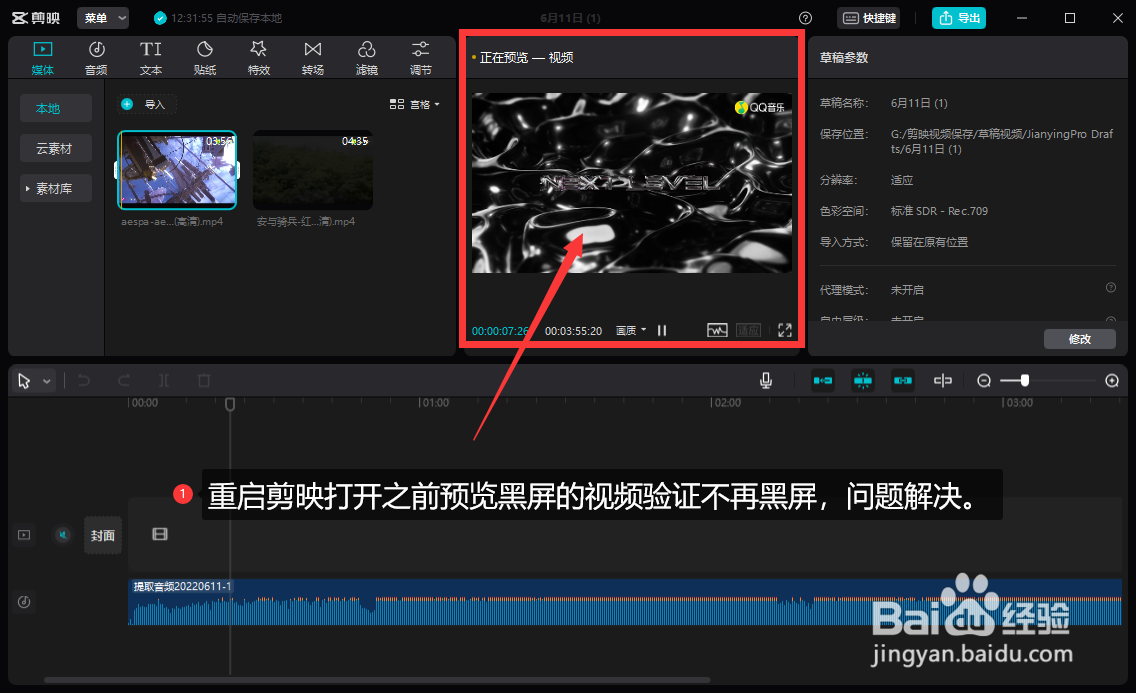
Task: Click the 封面 cover button
Action: click(x=103, y=535)
